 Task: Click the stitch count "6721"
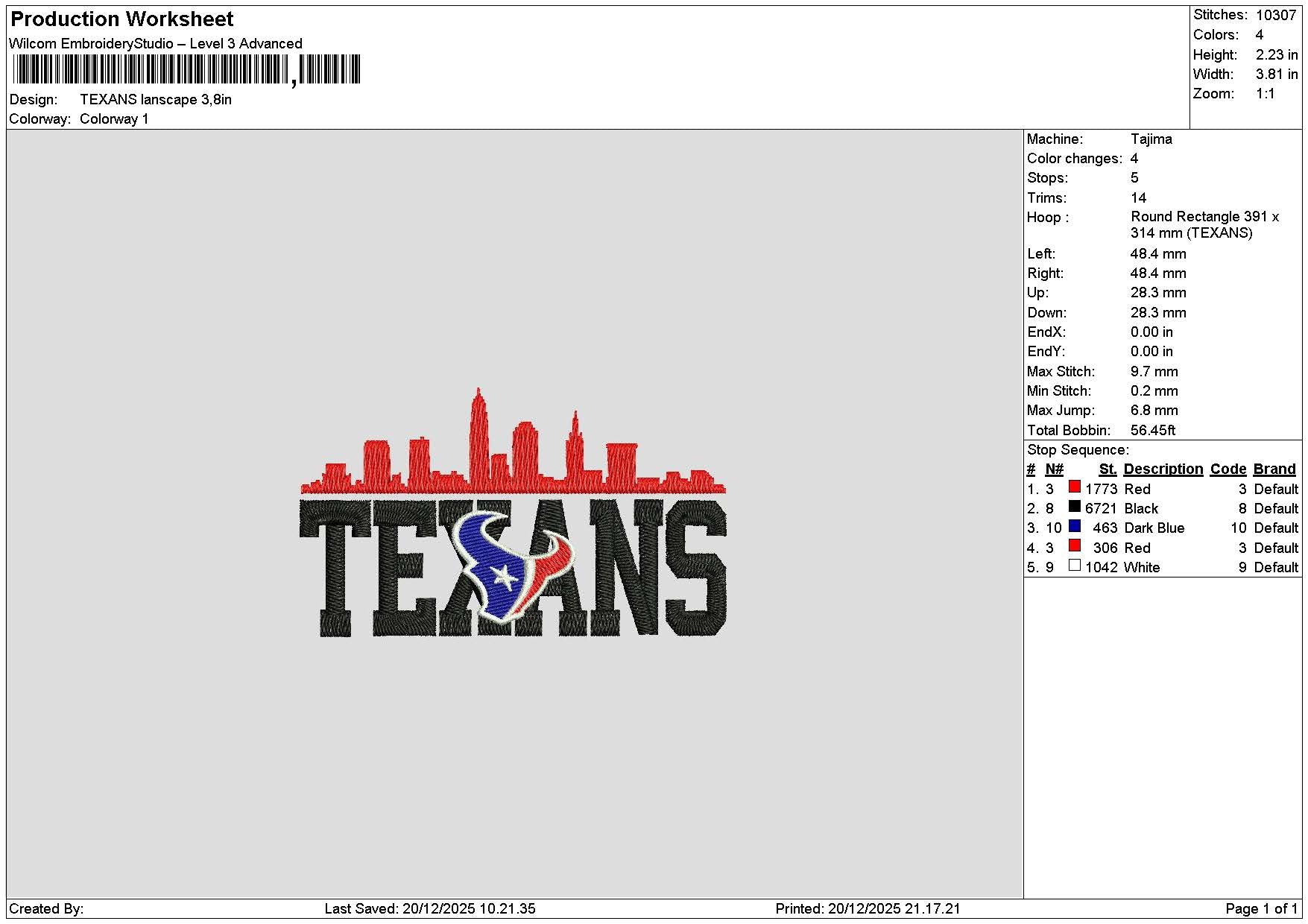point(1101,508)
